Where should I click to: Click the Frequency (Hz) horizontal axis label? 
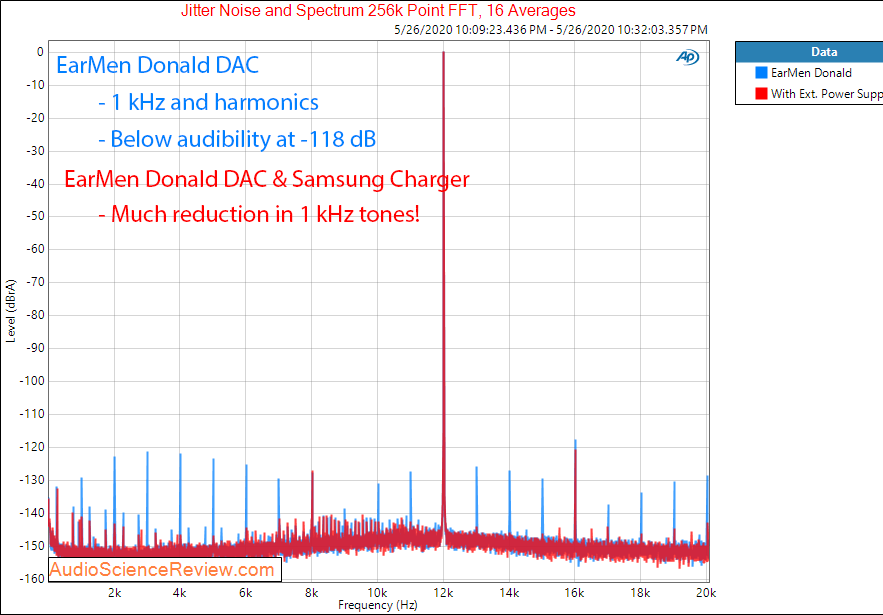point(378,605)
